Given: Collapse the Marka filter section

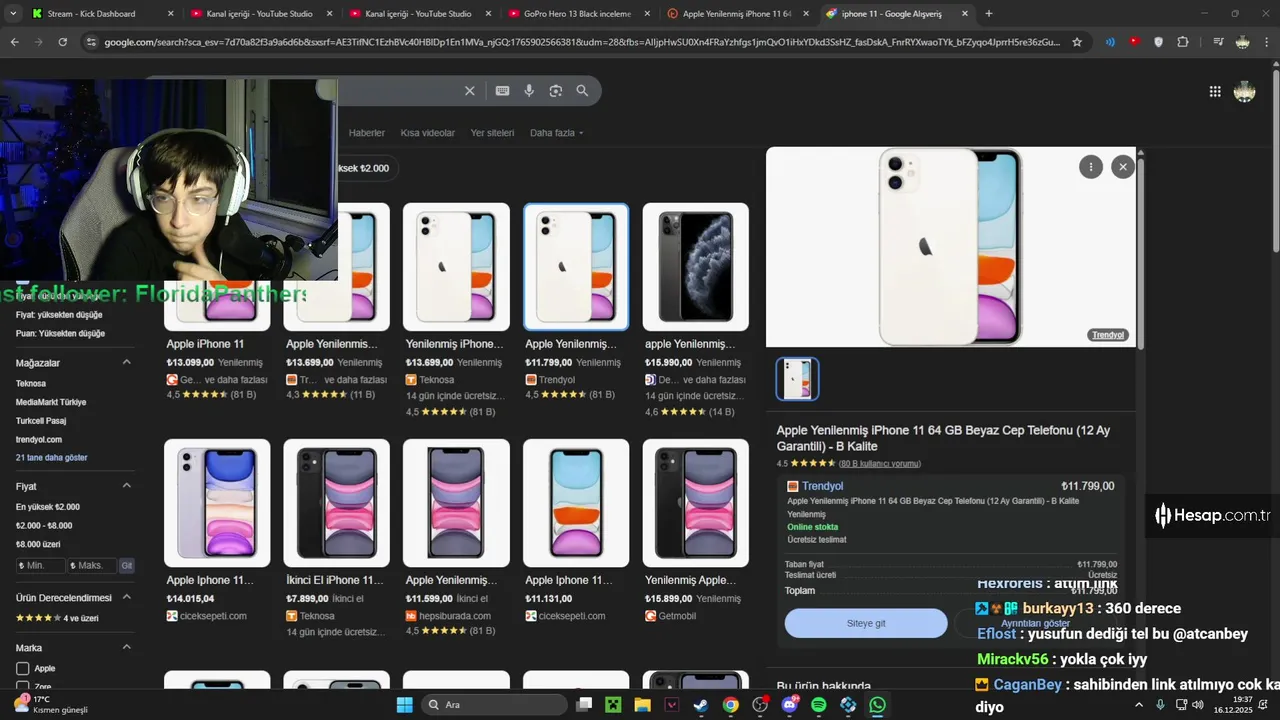Looking at the screenshot, I should click(127, 647).
